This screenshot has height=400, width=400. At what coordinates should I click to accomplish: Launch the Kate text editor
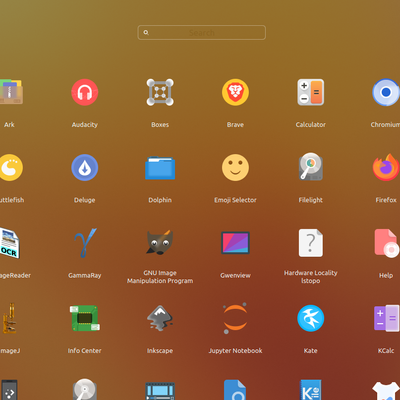[x=311, y=318]
